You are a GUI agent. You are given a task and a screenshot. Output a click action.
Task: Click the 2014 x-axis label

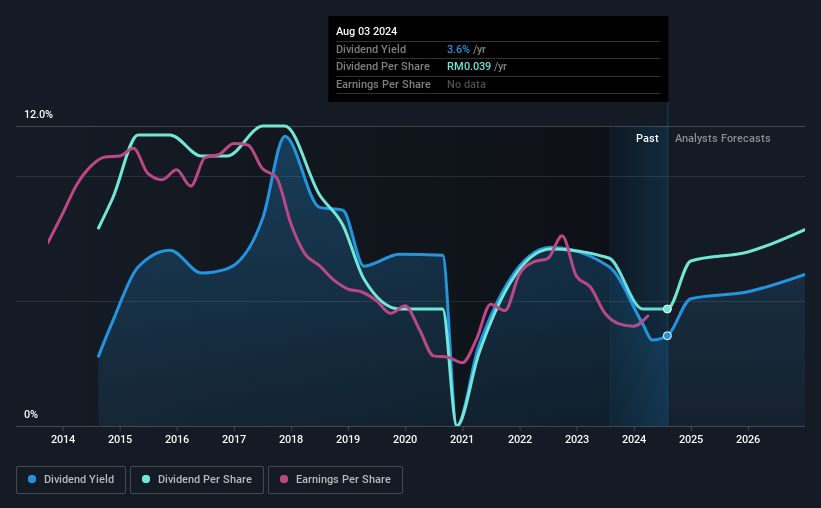[x=63, y=439]
